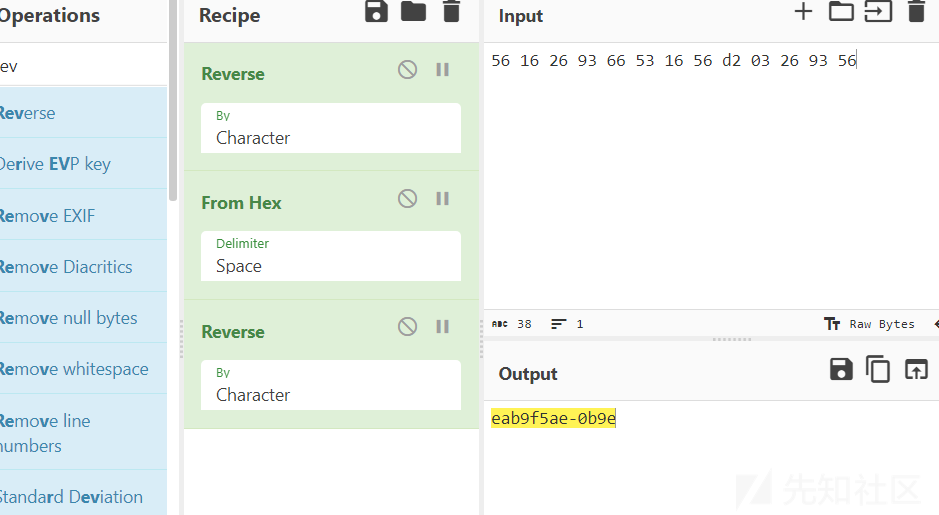Set breakpoint on last Reverse operation
Screen dimensions: 939x515
[443, 326]
